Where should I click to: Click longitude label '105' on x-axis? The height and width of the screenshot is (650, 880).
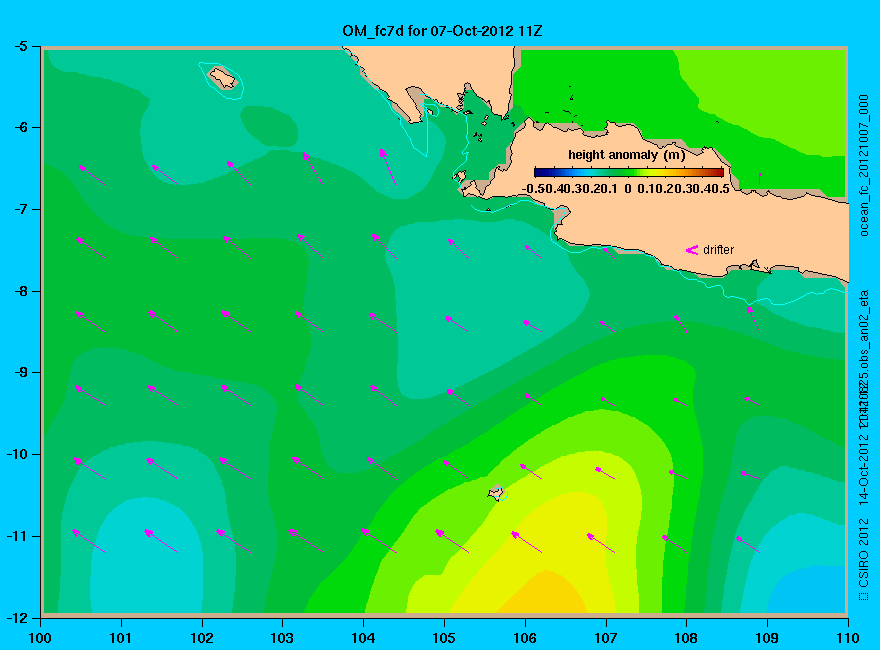tap(444, 638)
